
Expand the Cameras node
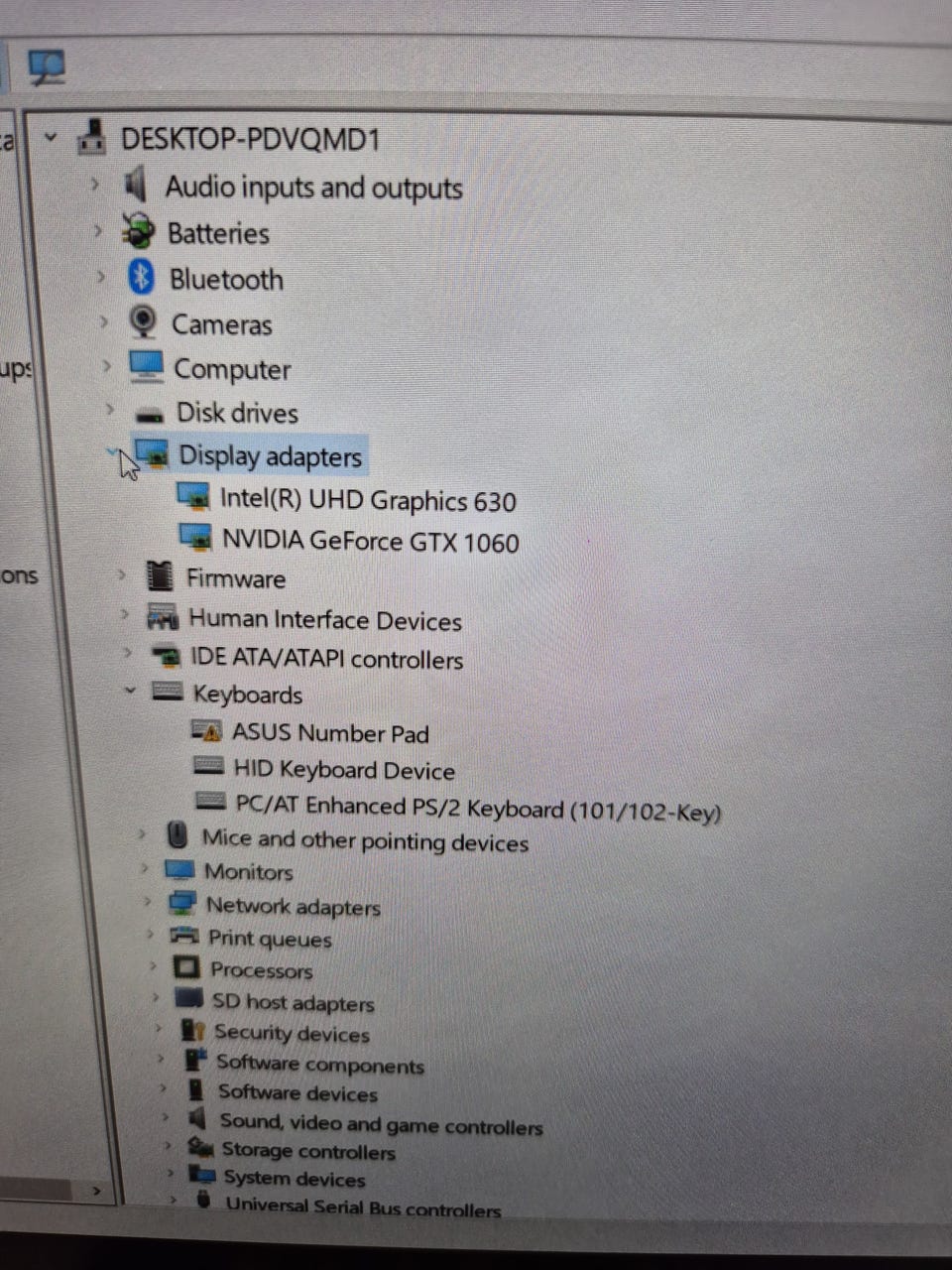pos(103,321)
